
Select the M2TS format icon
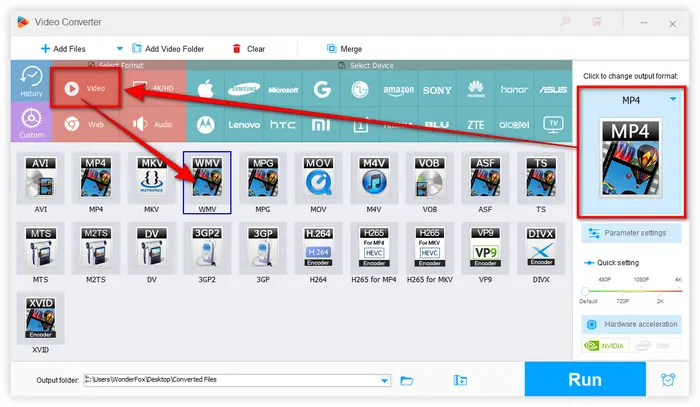(96, 248)
